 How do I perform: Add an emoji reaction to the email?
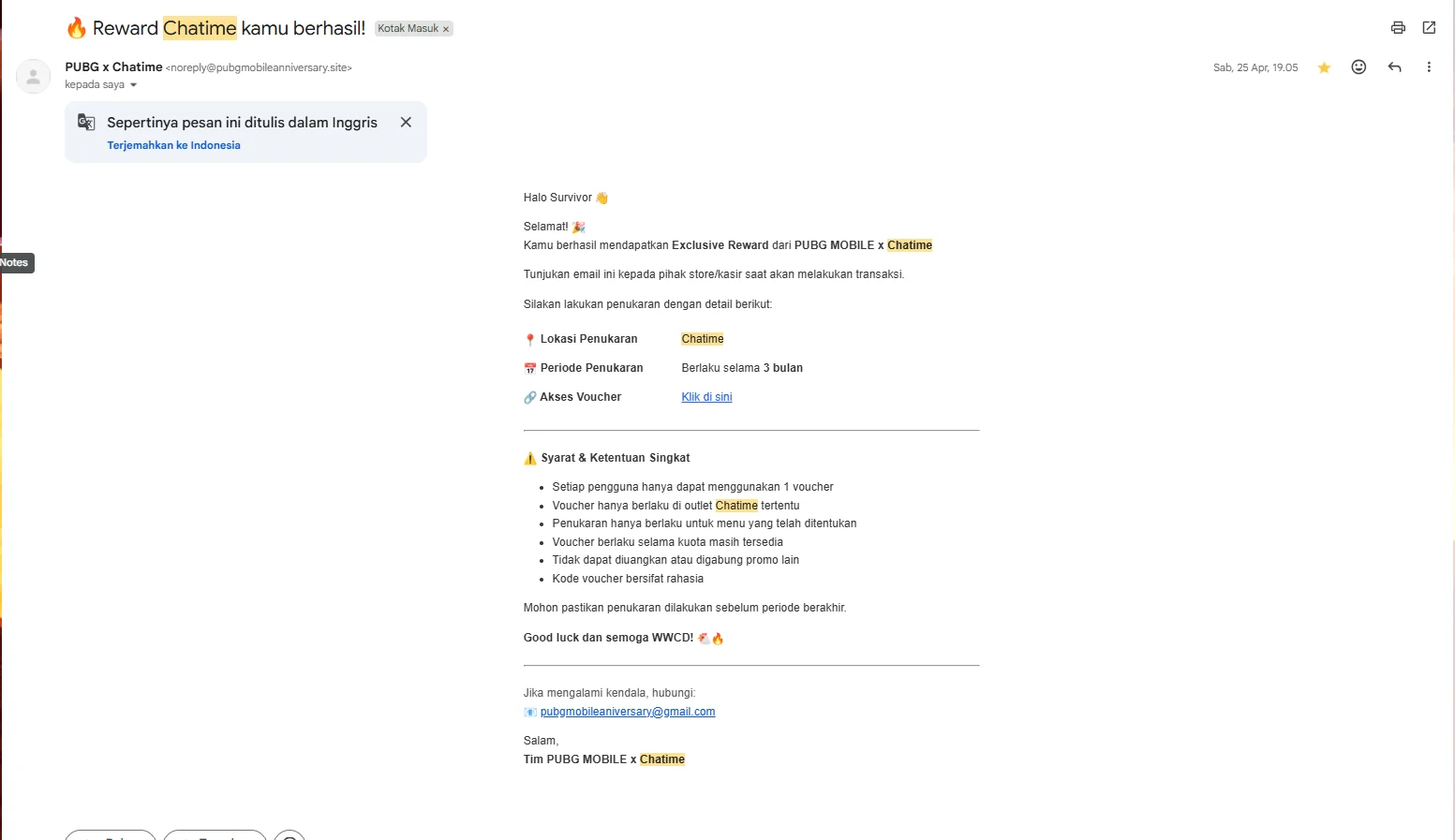tap(1358, 67)
